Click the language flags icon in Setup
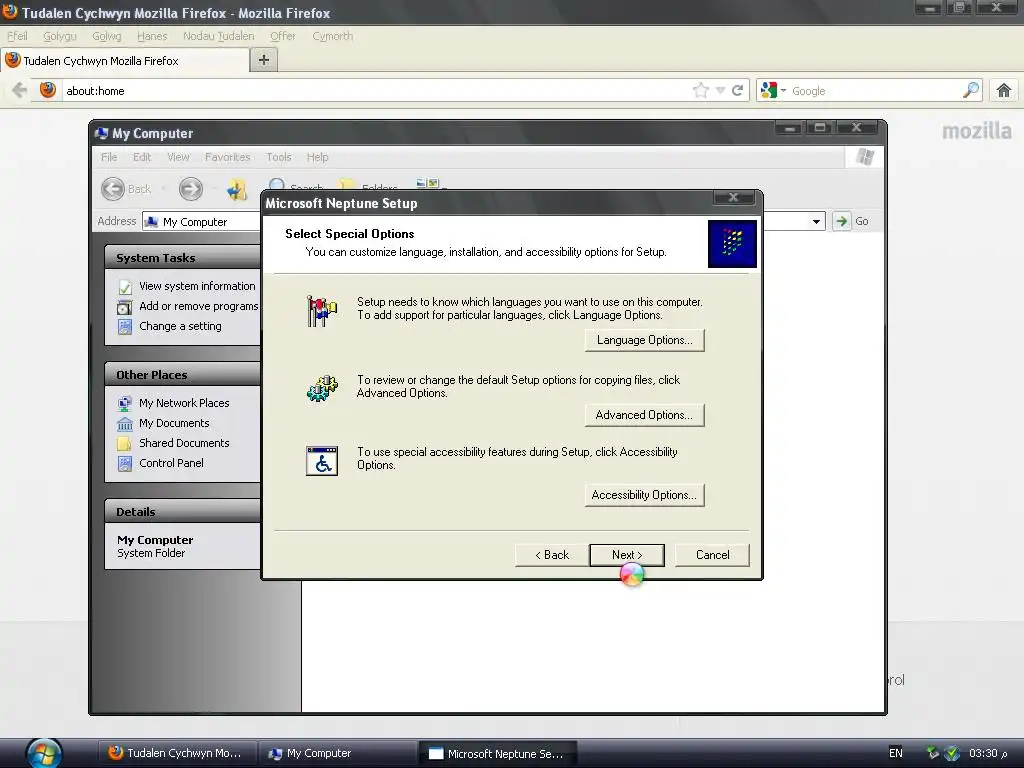 322,310
